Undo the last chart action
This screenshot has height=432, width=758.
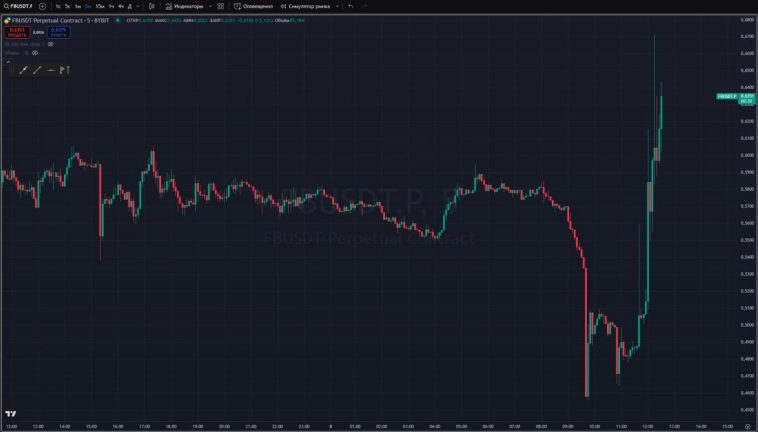pos(351,6)
